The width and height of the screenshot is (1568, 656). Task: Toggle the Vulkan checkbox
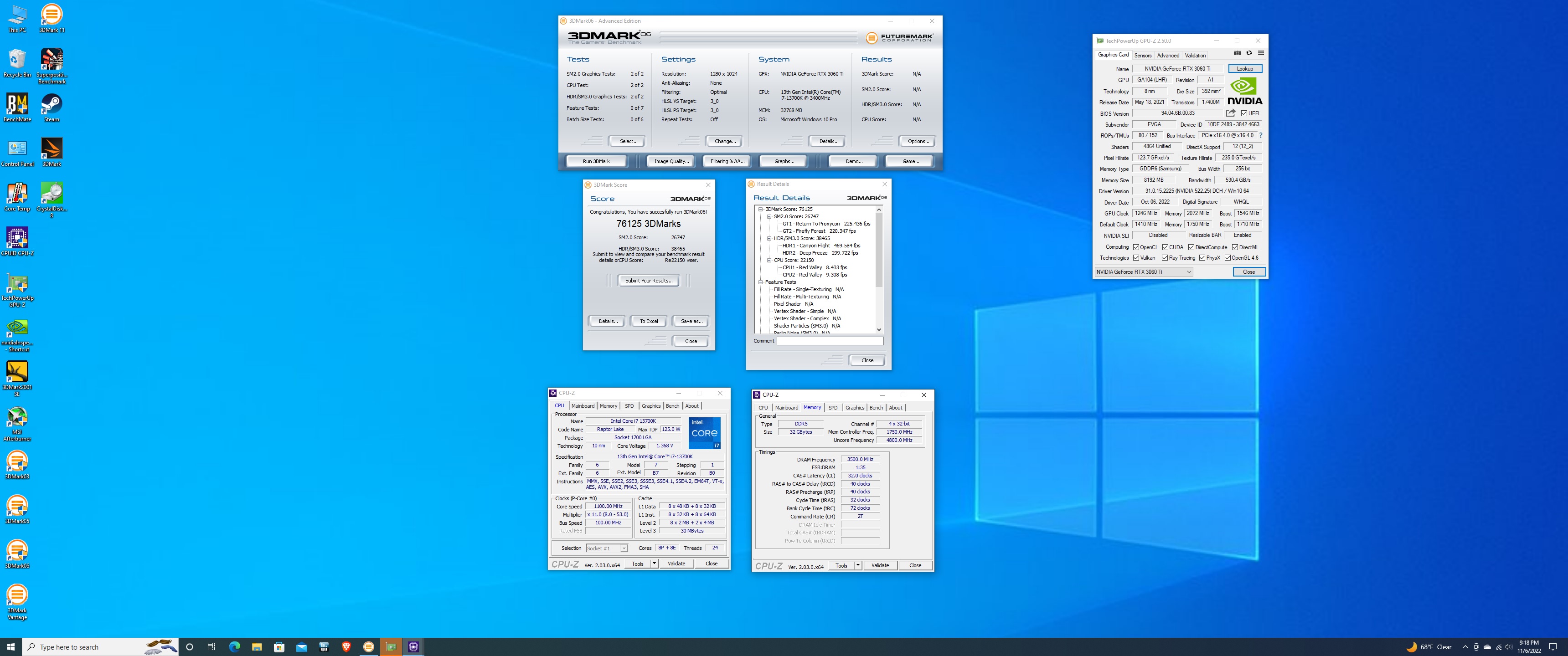[1136, 258]
